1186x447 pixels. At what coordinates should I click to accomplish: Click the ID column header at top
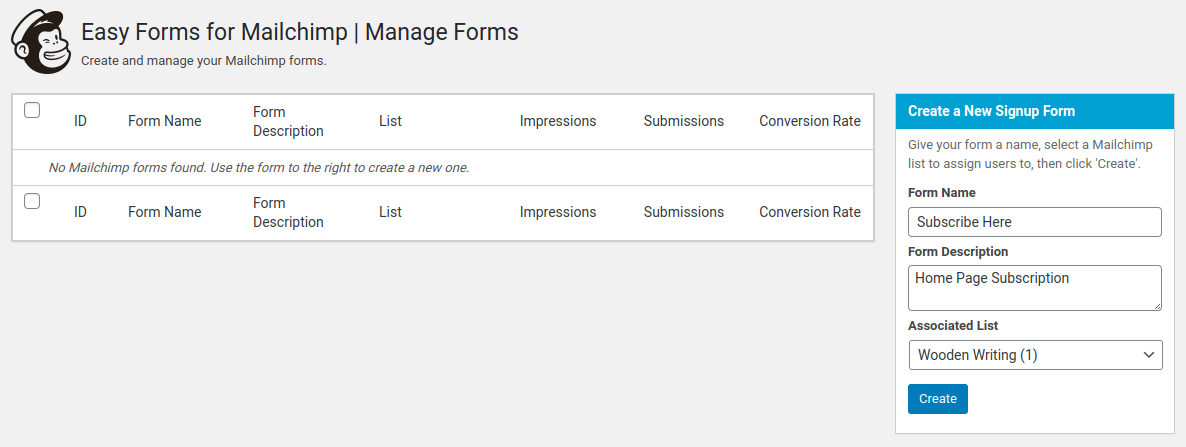coord(80,121)
